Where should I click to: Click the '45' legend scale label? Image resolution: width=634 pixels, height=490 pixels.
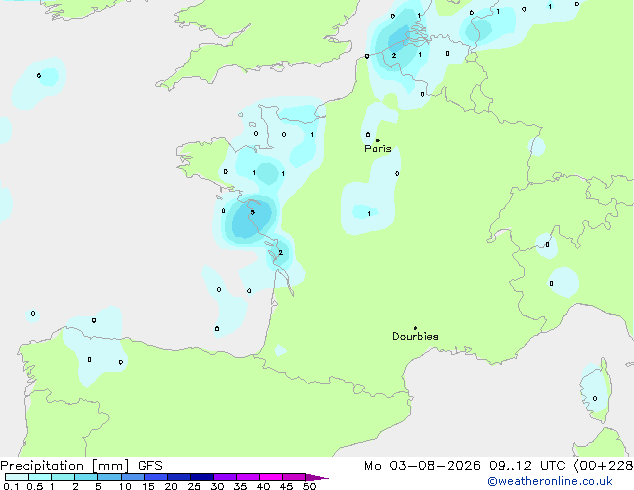[286, 486]
